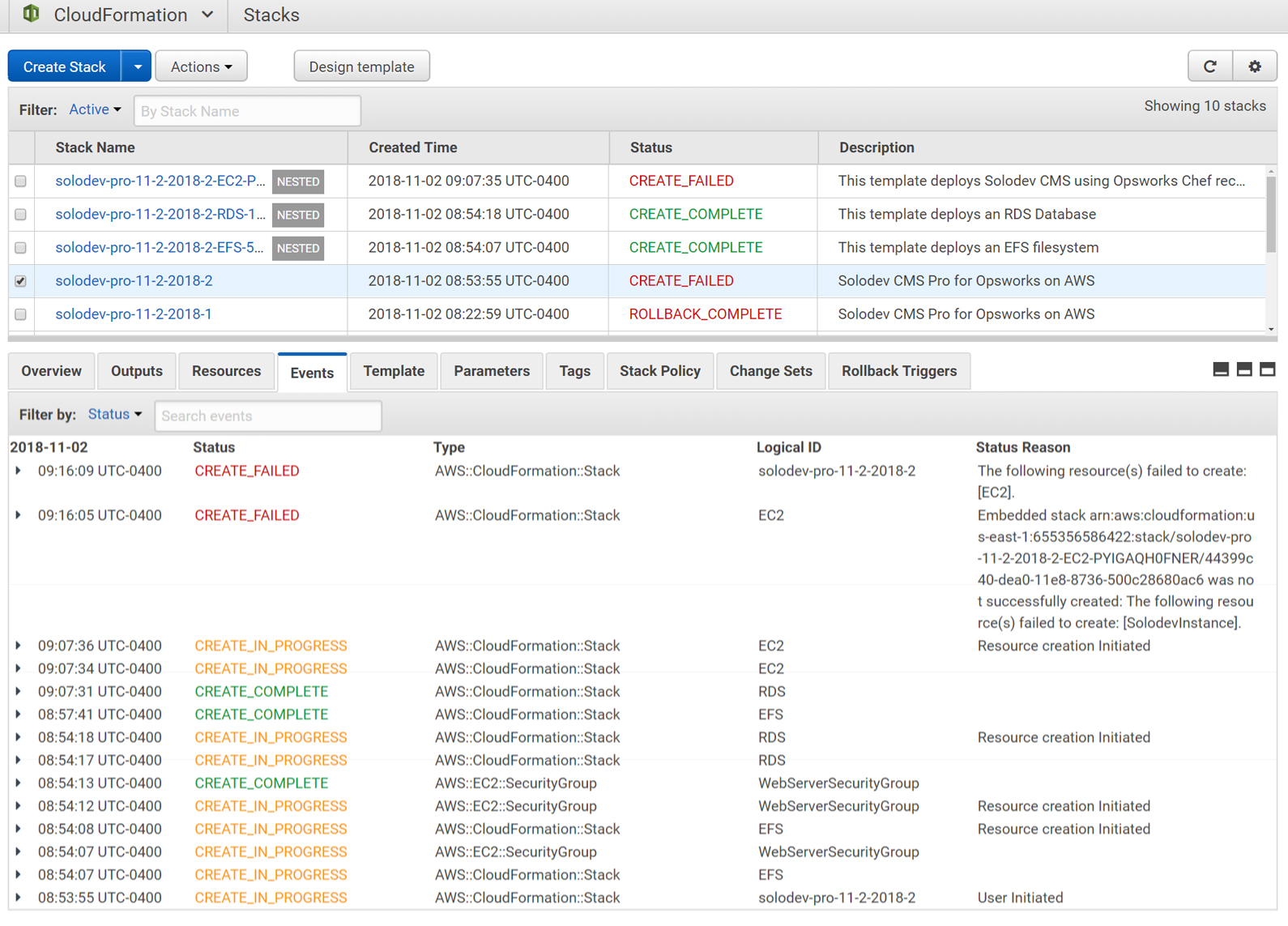The image size is (1288, 926).
Task: Switch to the Outputs tab
Action: pos(136,371)
